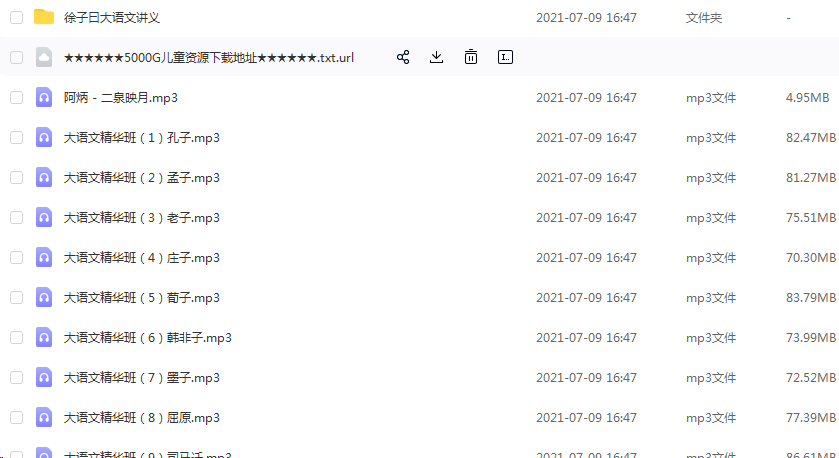Click audio icon for 阿炳 - 二泉映月.mp3

[44, 97]
